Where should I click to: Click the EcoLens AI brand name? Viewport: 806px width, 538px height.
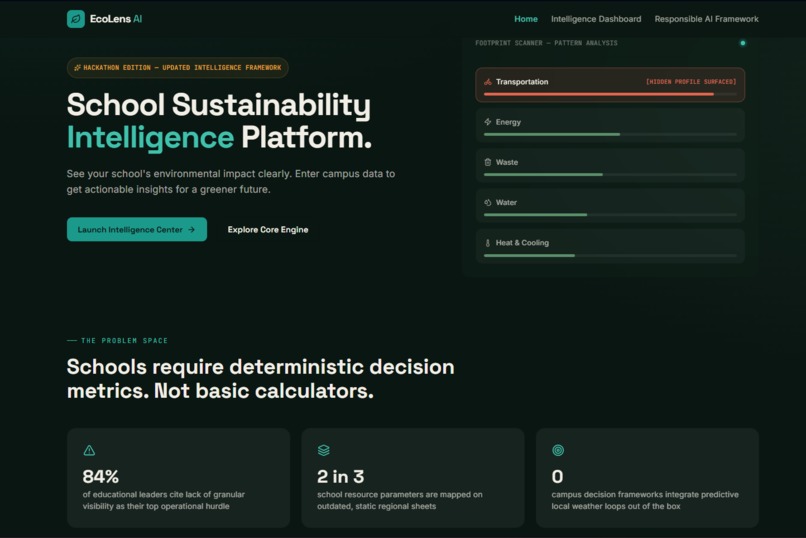tap(116, 19)
